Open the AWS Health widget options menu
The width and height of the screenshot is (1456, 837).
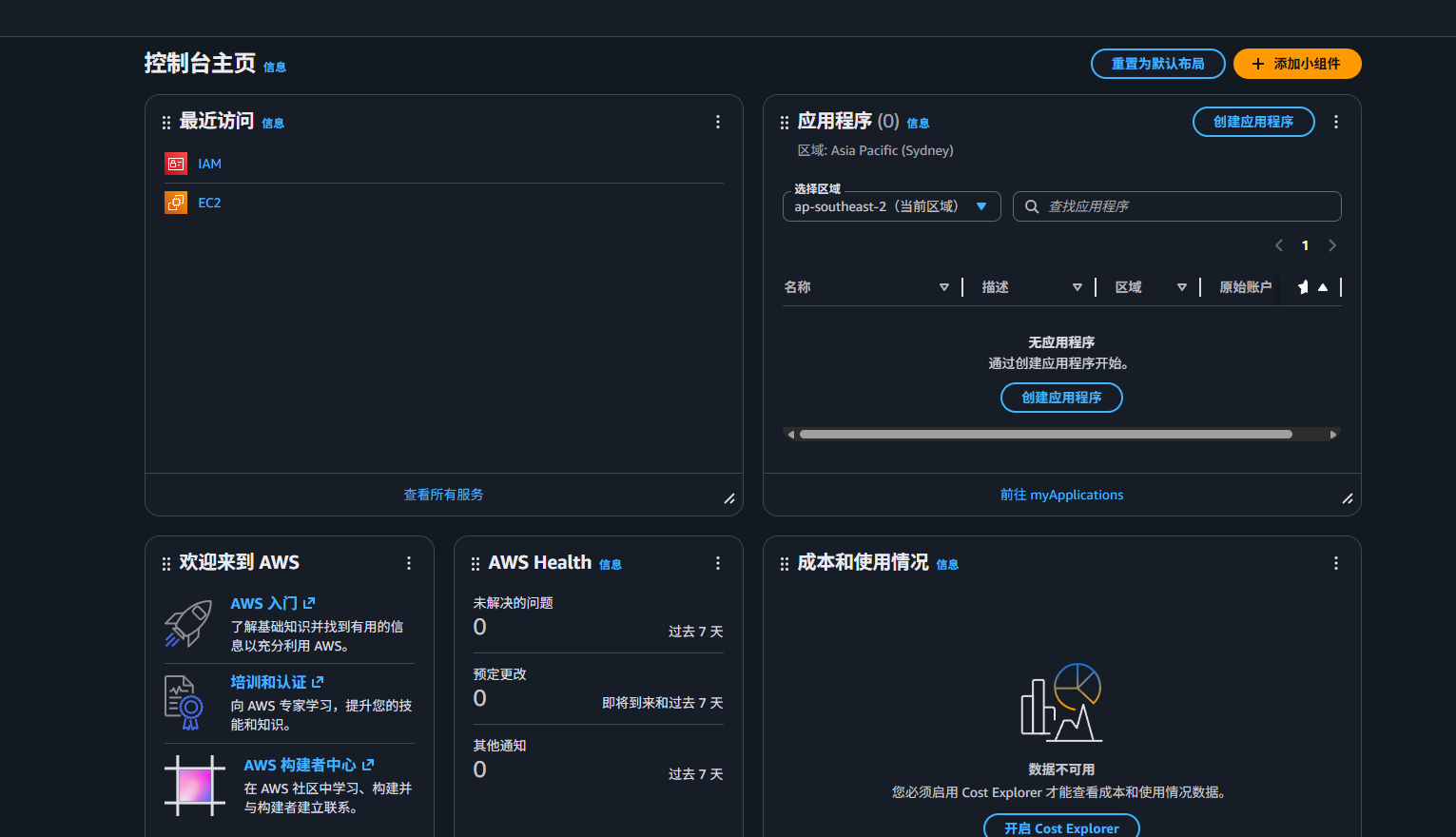pos(718,563)
